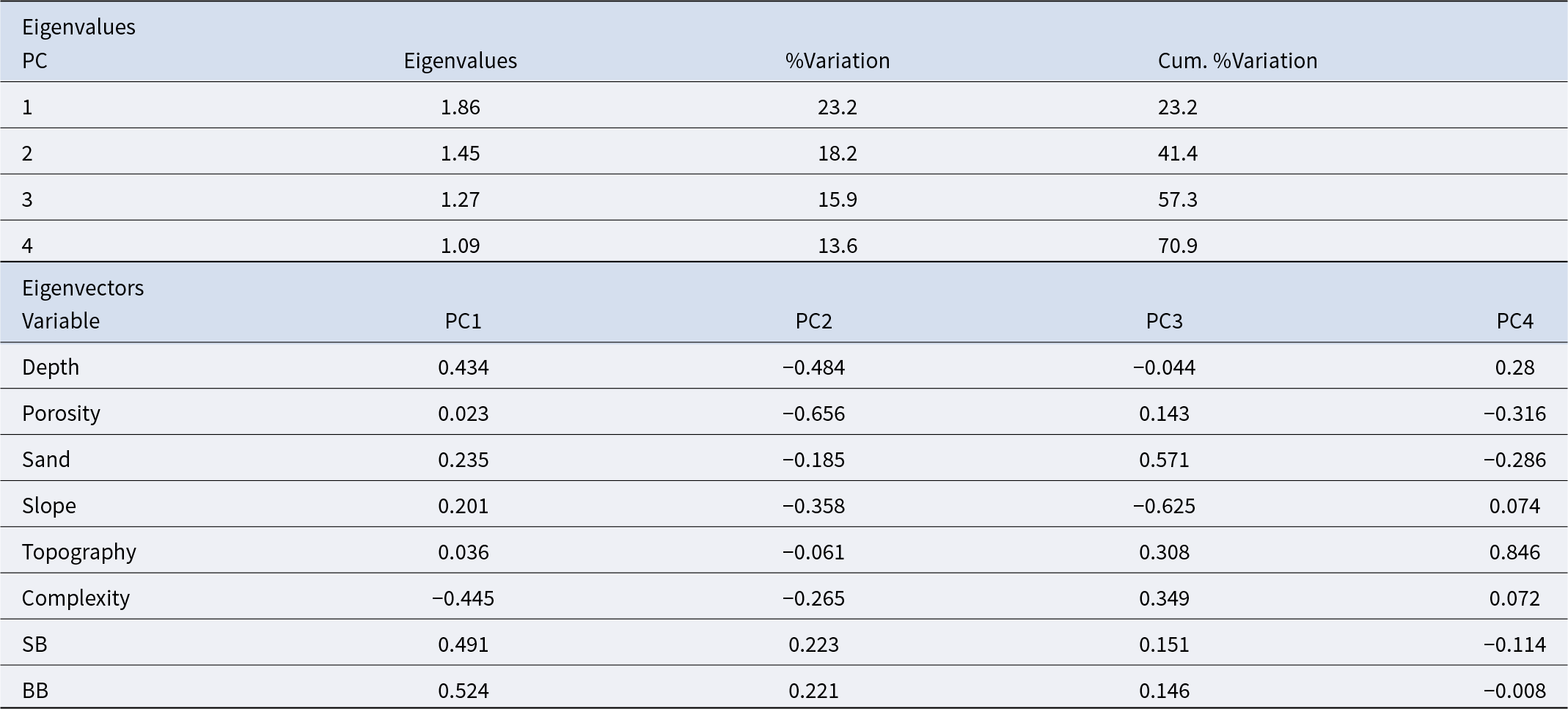Image resolution: width=1568 pixels, height=709 pixels.
Task: Click the Complexity row label
Action: pos(76,598)
